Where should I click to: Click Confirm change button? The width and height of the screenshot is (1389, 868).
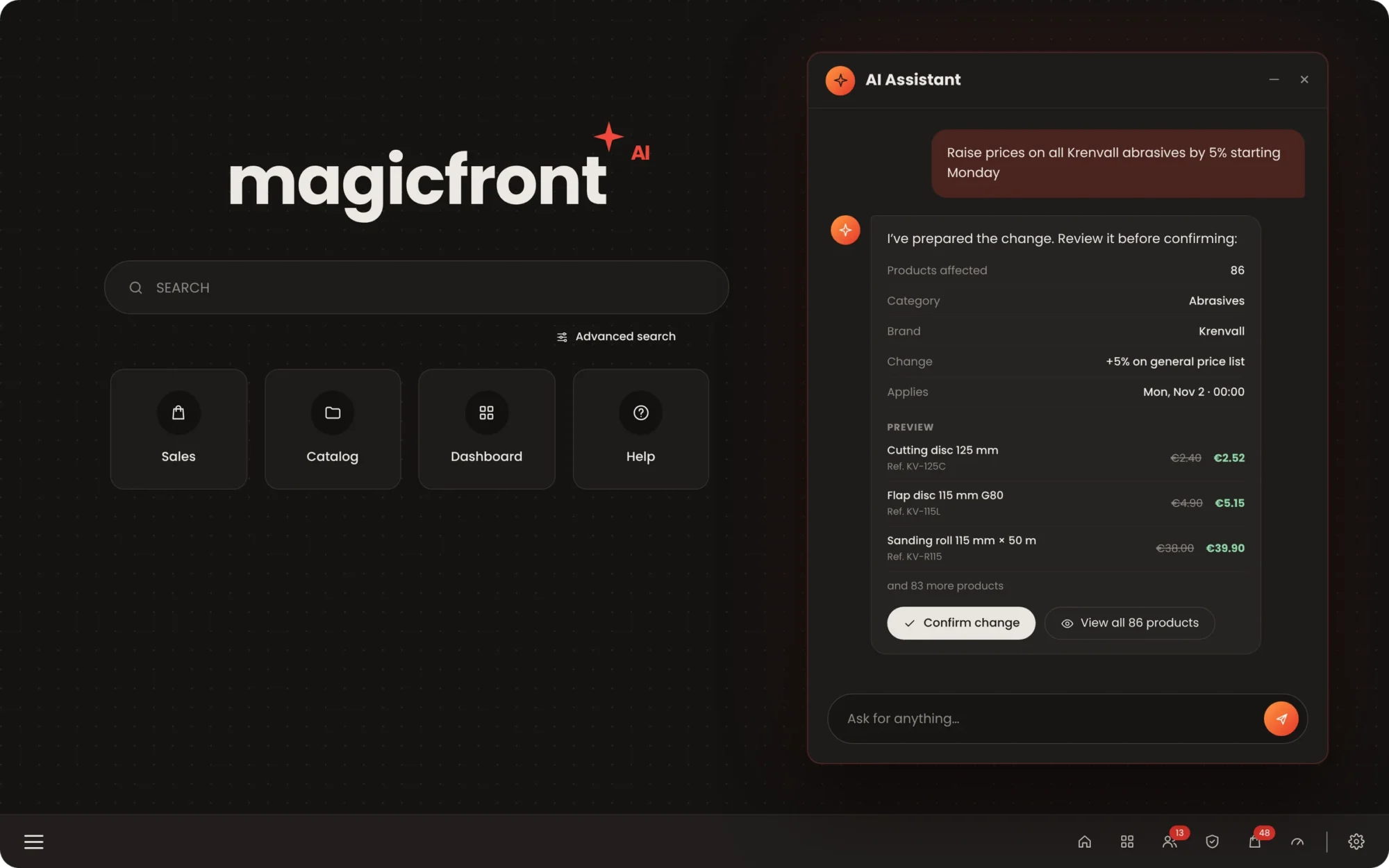(x=960, y=623)
